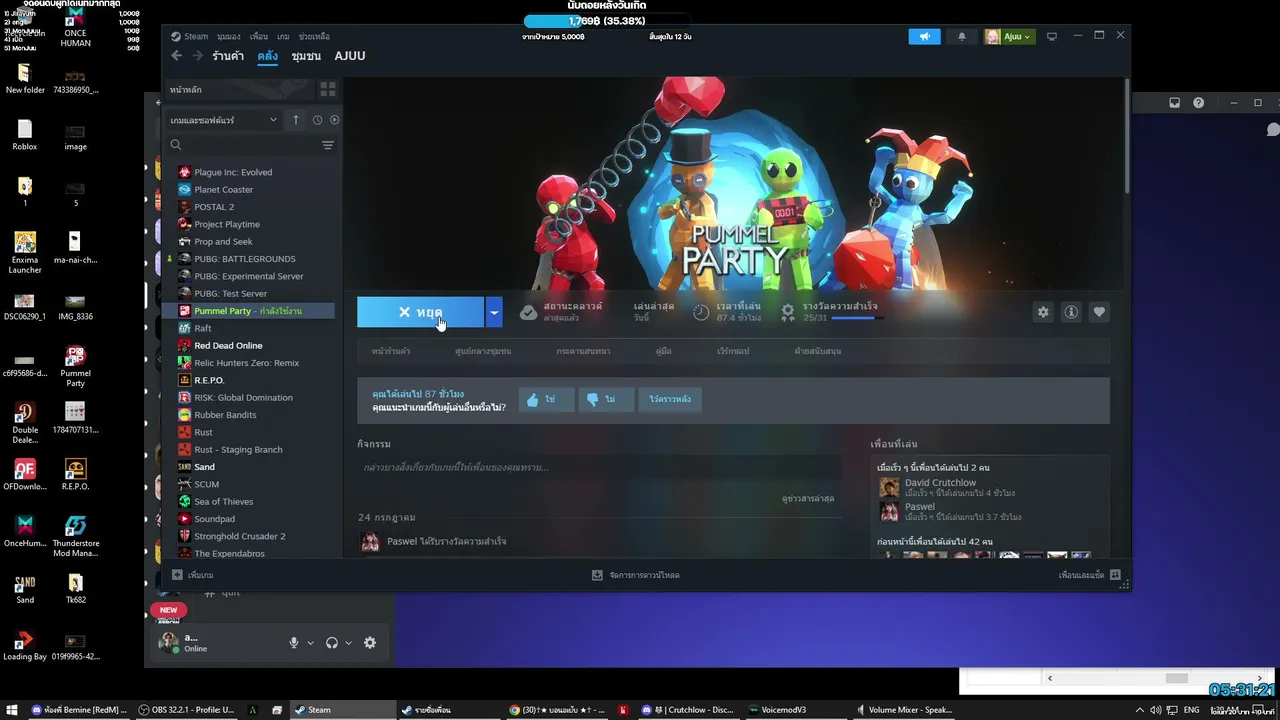This screenshot has width=1280, height=720.
Task: Click Add a Game at bottom left
Action: pos(193,575)
